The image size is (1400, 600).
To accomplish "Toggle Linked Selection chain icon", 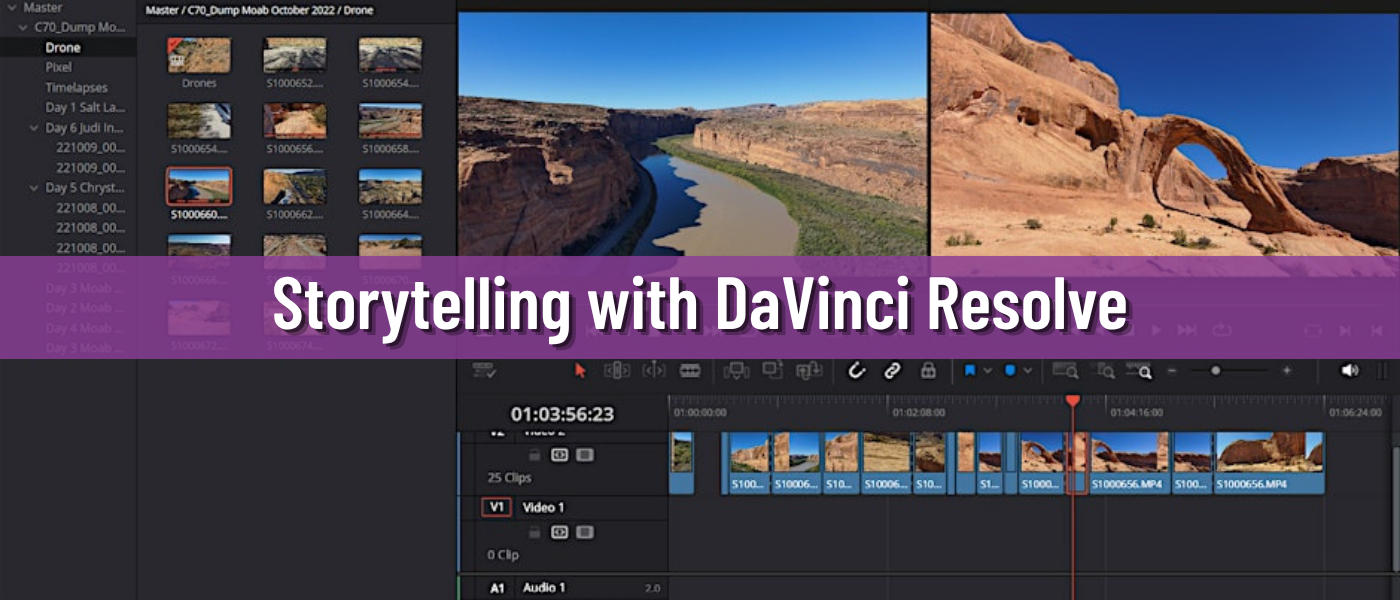I will 892,371.
